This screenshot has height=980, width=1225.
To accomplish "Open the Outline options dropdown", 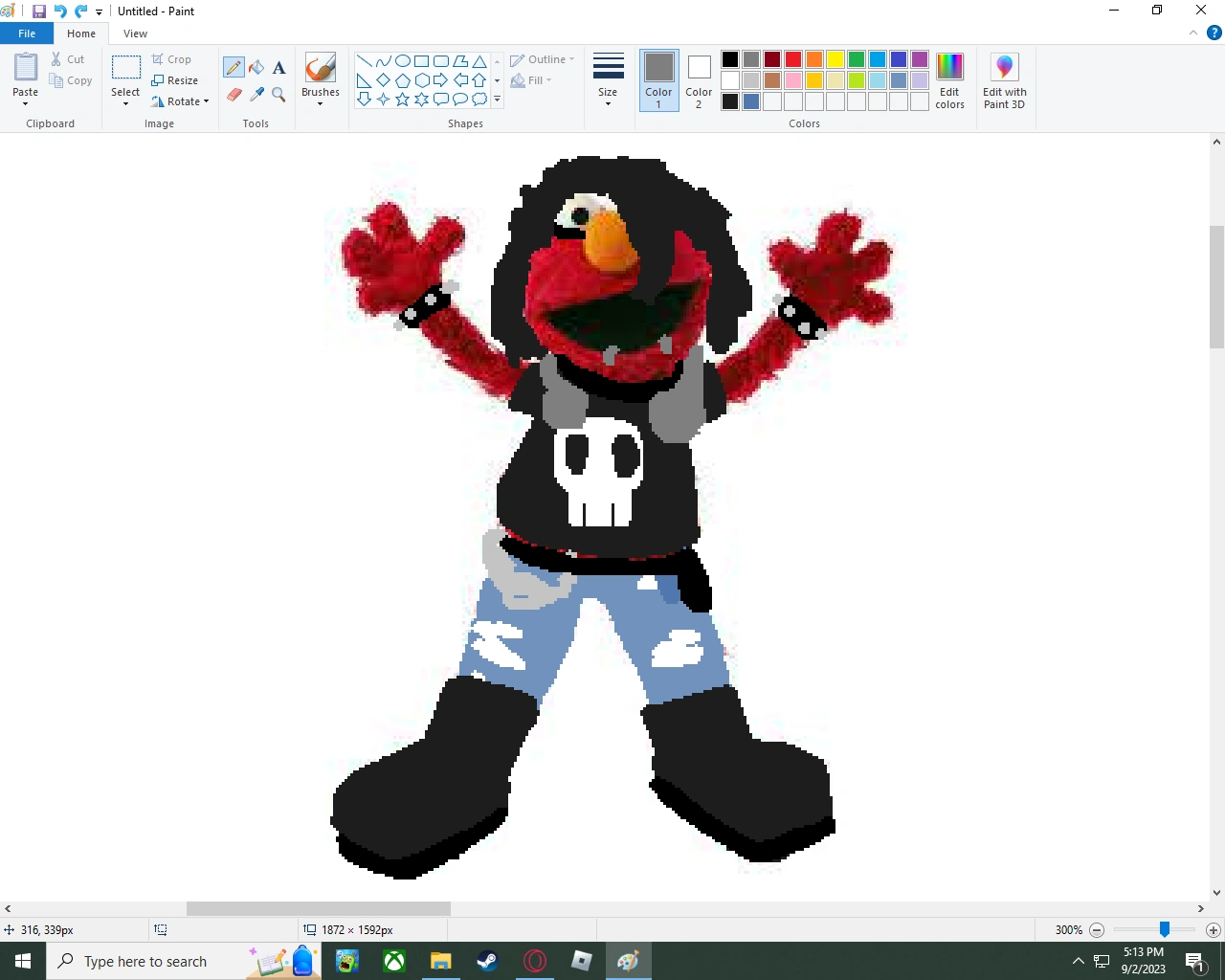I will [543, 58].
